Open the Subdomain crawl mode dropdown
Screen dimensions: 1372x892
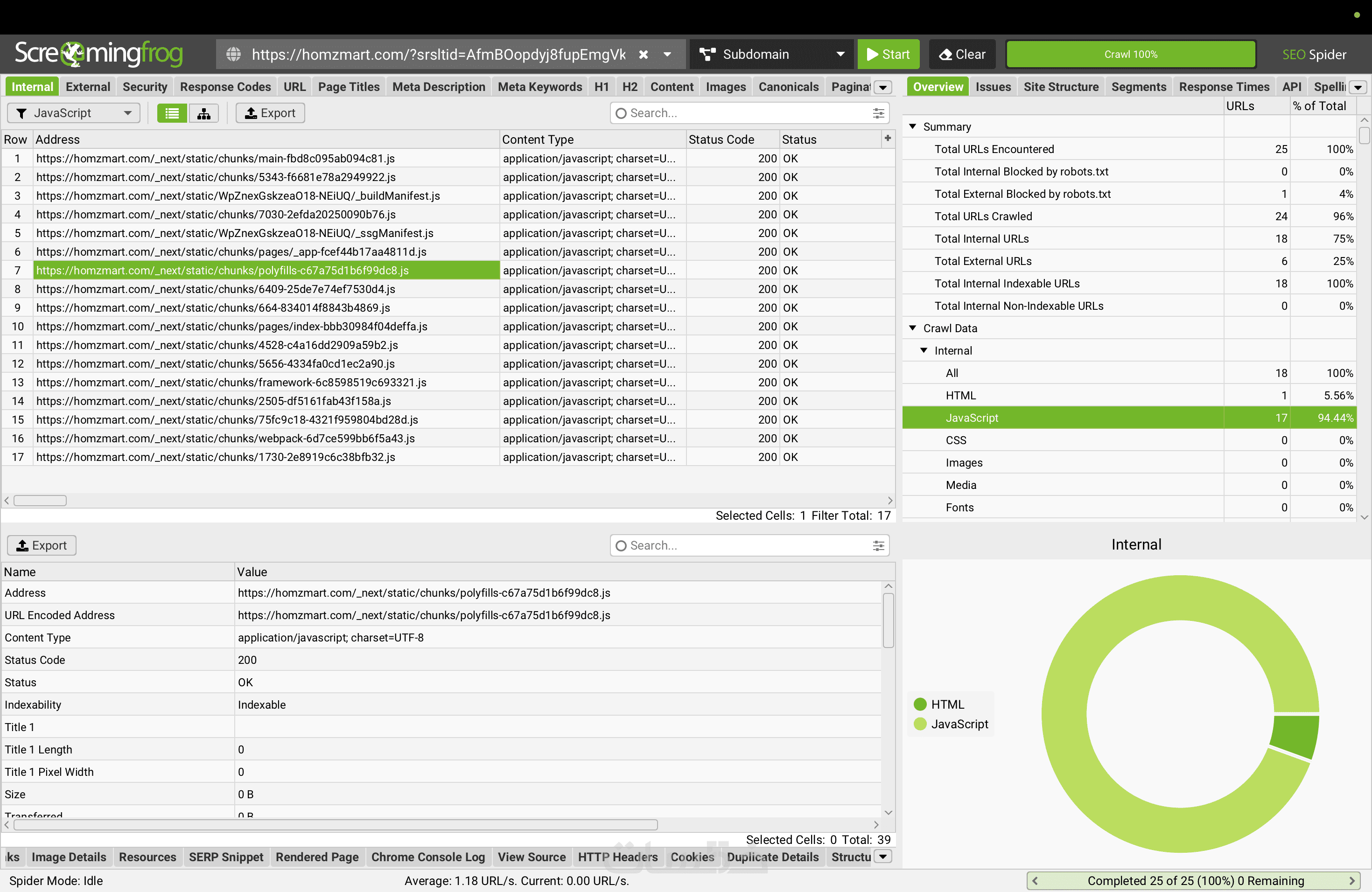point(772,54)
